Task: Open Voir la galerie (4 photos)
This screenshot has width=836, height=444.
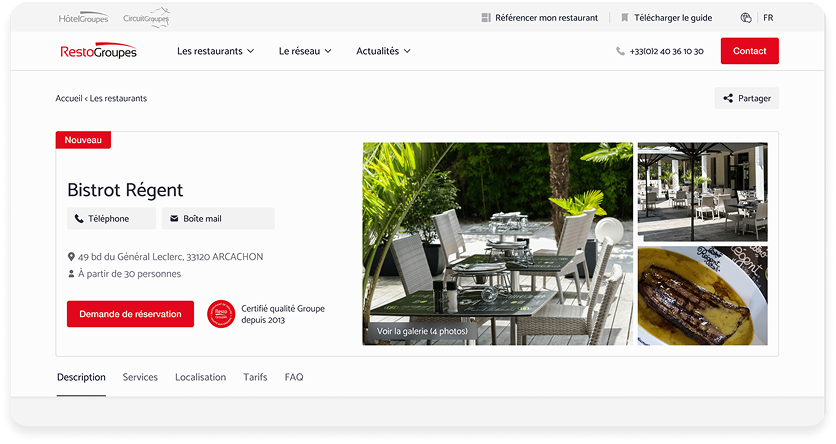Action: pos(422,331)
